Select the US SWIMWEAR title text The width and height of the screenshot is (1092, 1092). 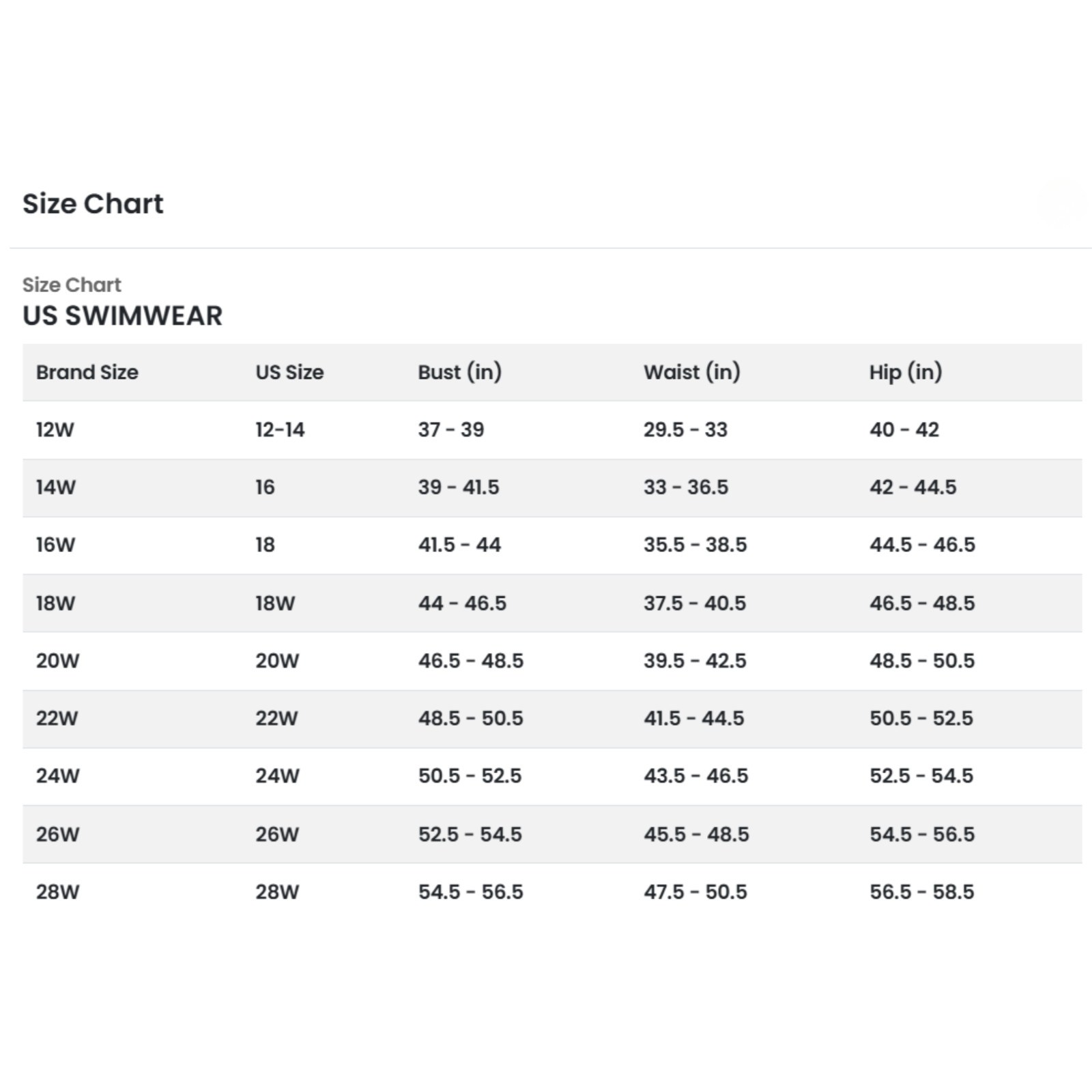(x=123, y=316)
